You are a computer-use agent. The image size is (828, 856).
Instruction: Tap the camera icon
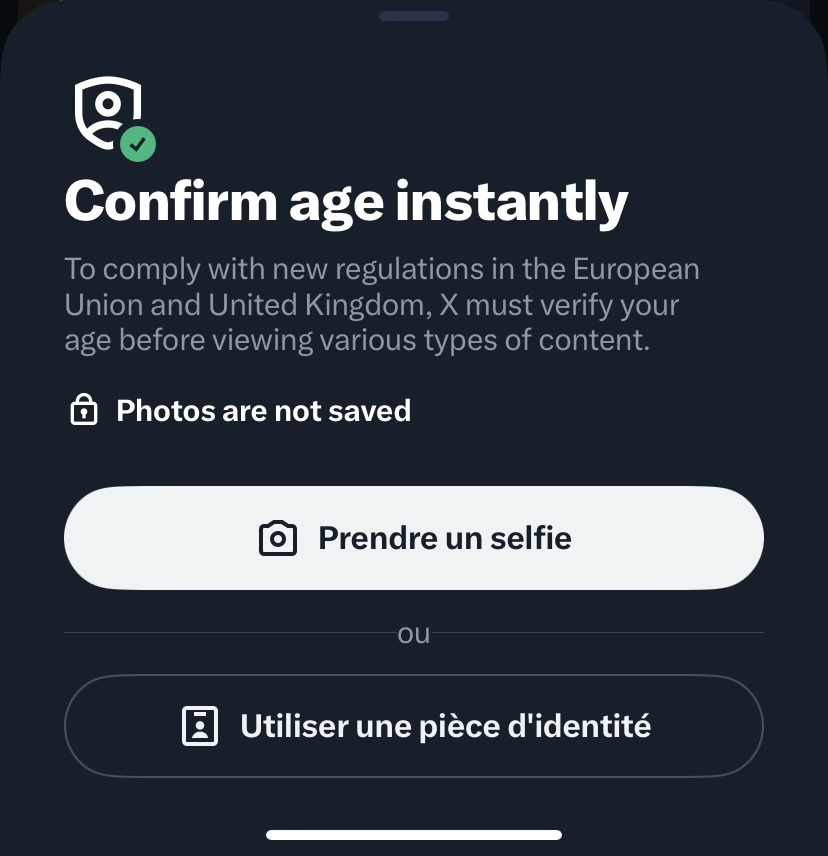(x=277, y=538)
